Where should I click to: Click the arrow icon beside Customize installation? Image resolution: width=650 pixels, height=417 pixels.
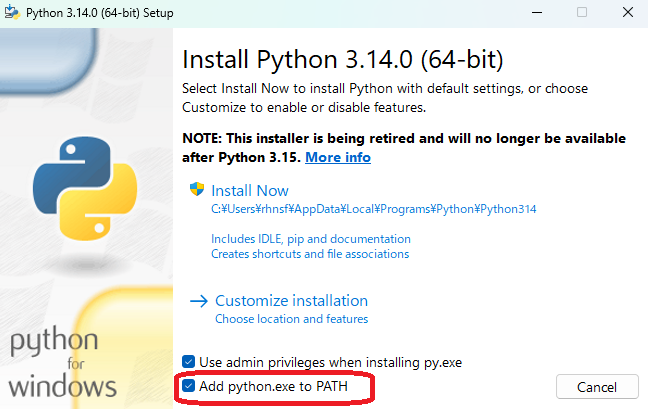pyautogui.click(x=198, y=301)
